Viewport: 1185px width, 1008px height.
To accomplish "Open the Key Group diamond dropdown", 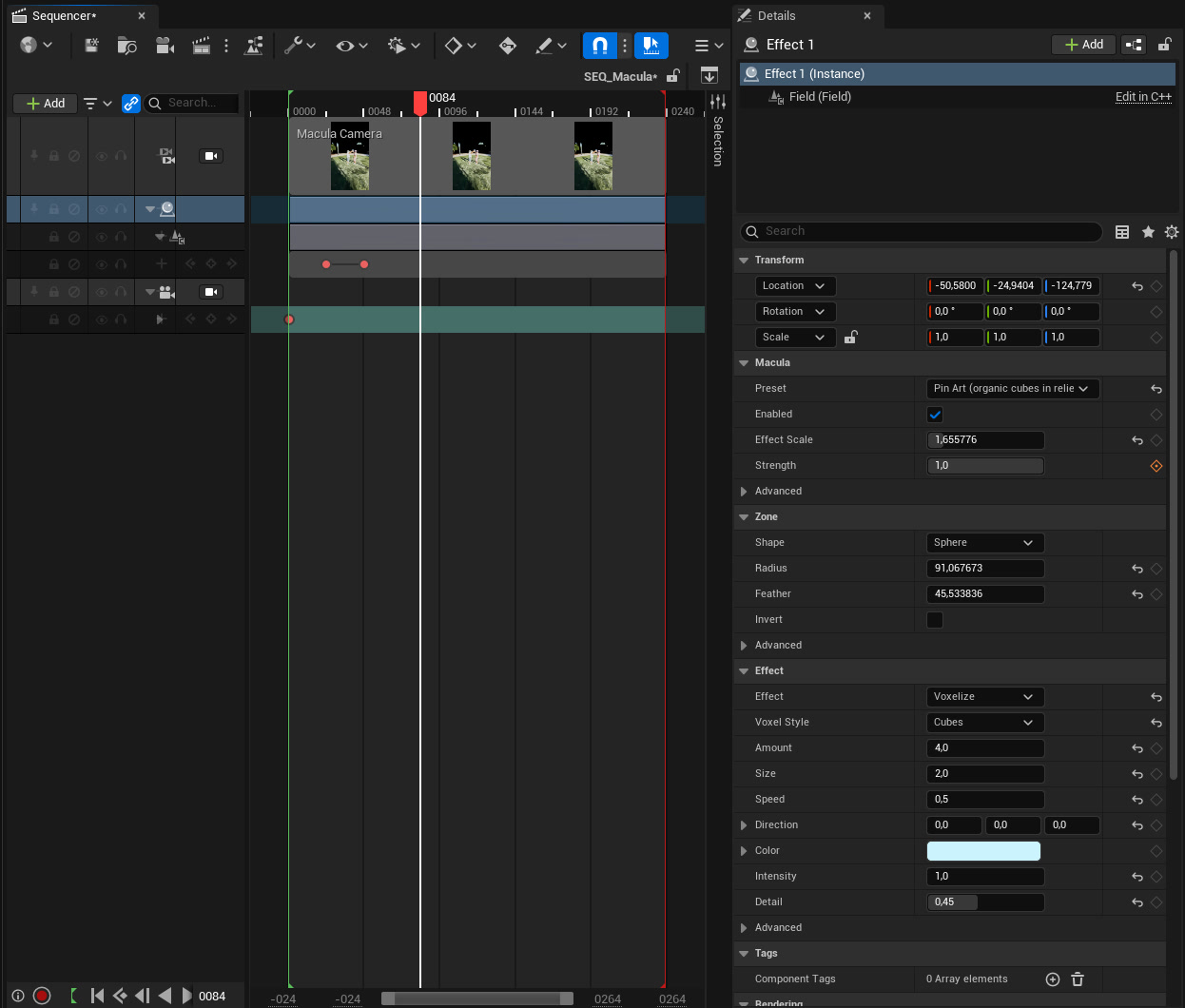I will (460, 45).
